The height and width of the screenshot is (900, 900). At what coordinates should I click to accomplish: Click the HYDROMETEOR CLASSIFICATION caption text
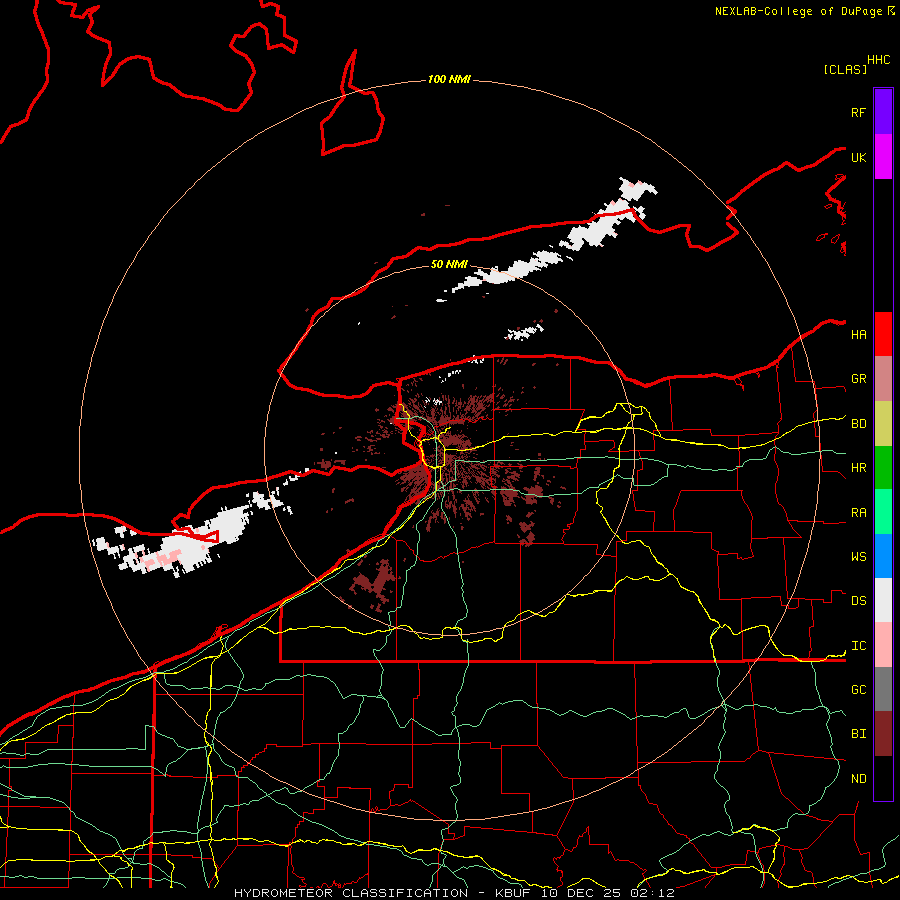click(351, 893)
